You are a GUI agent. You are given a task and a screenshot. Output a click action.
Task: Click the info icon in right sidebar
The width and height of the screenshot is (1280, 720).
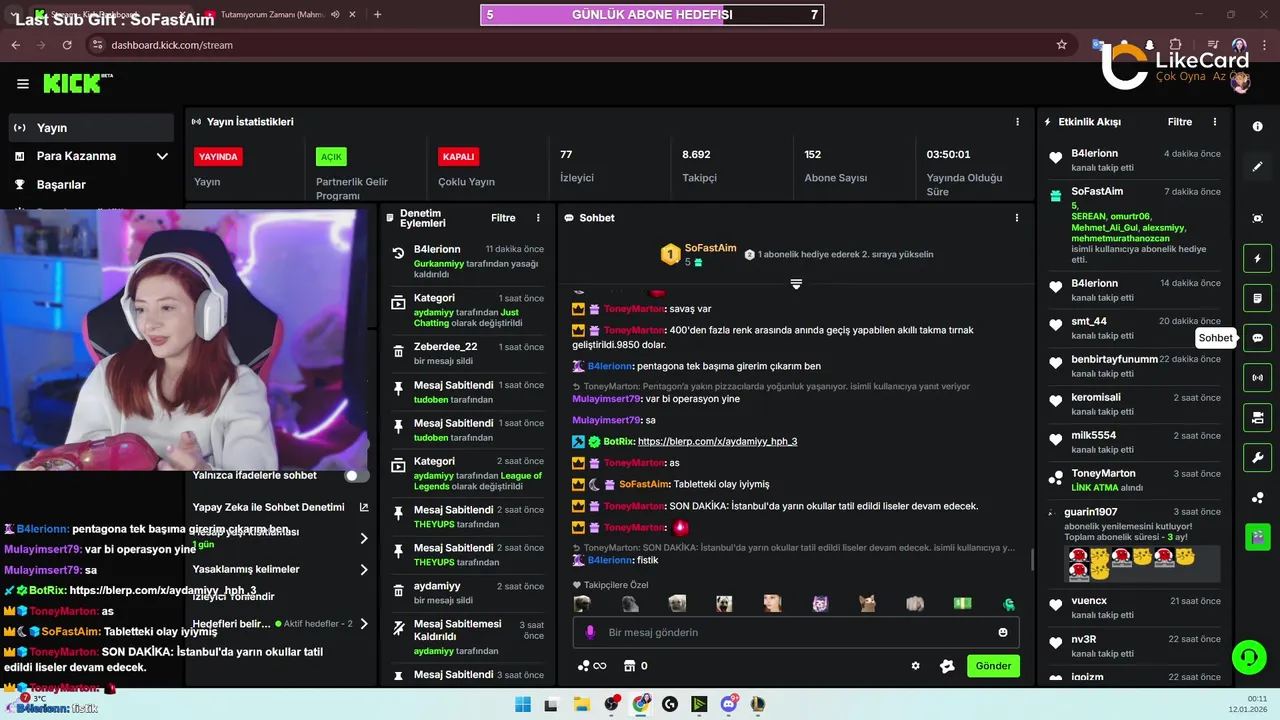[1257, 127]
